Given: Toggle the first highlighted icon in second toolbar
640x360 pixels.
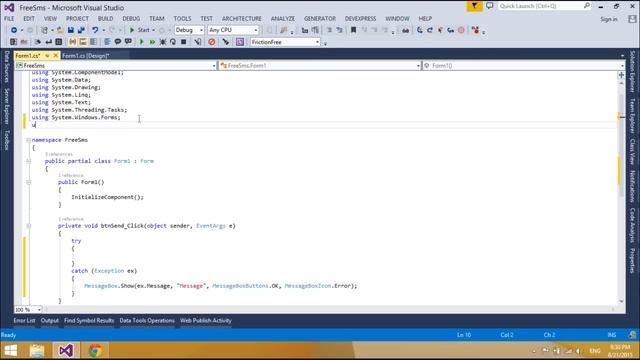Looking at the screenshot, I should pos(73,42).
